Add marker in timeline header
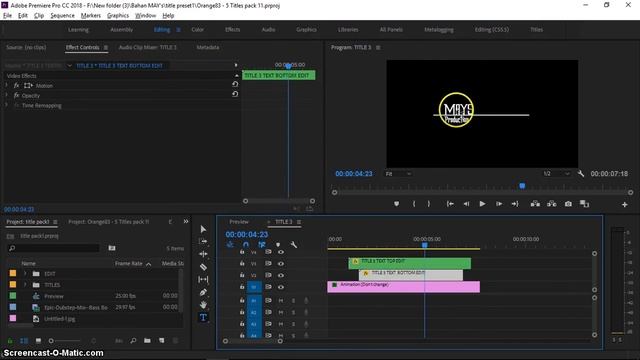The width and height of the screenshot is (640, 360). (278, 244)
